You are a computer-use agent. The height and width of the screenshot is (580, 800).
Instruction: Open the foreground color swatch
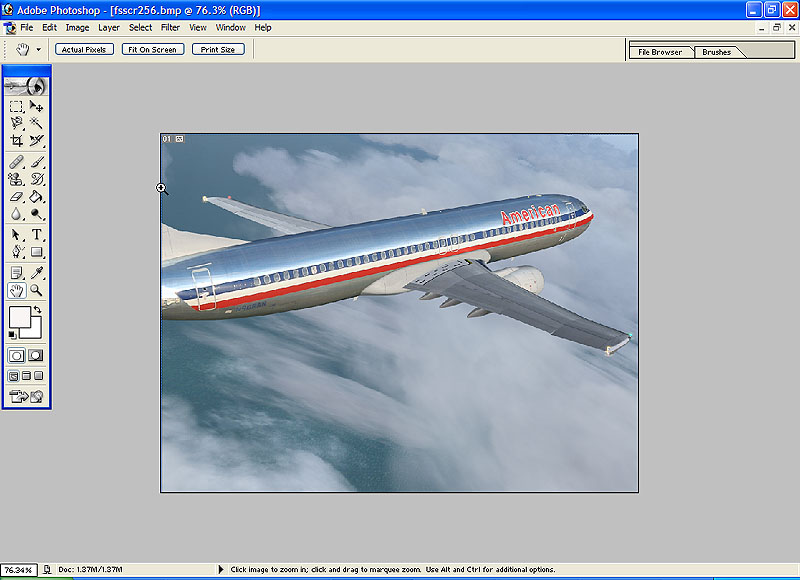pos(19,318)
